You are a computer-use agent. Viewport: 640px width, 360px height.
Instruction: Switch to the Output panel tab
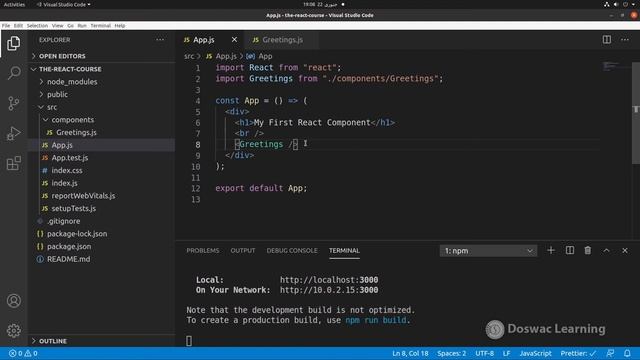243,251
